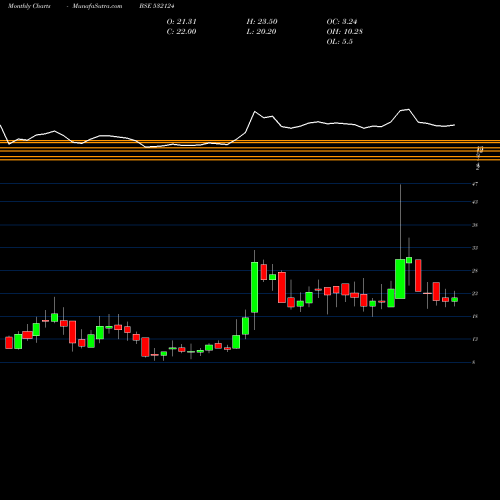Screen dimensions: 500x500
Task: Click the close value "C: 22.00"
Action: pos(181,32)
